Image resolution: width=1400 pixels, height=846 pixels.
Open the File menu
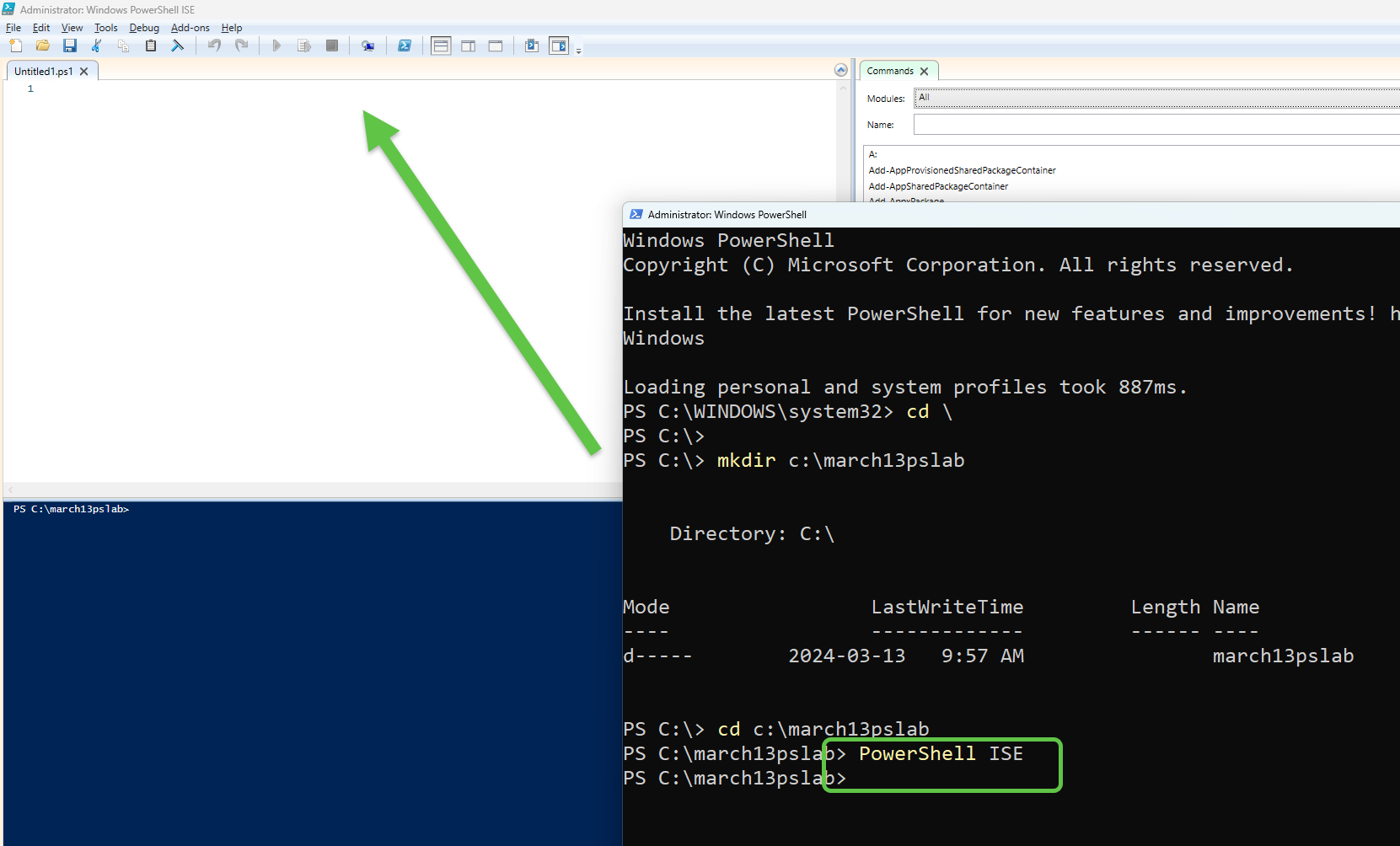(x=13, y=28)
